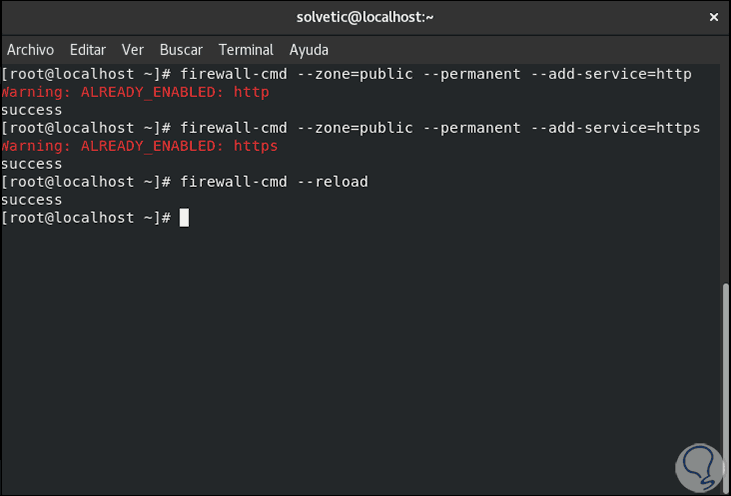Open the Editar menu
Viewport: 731px width, 496px height.
[88, 49]
